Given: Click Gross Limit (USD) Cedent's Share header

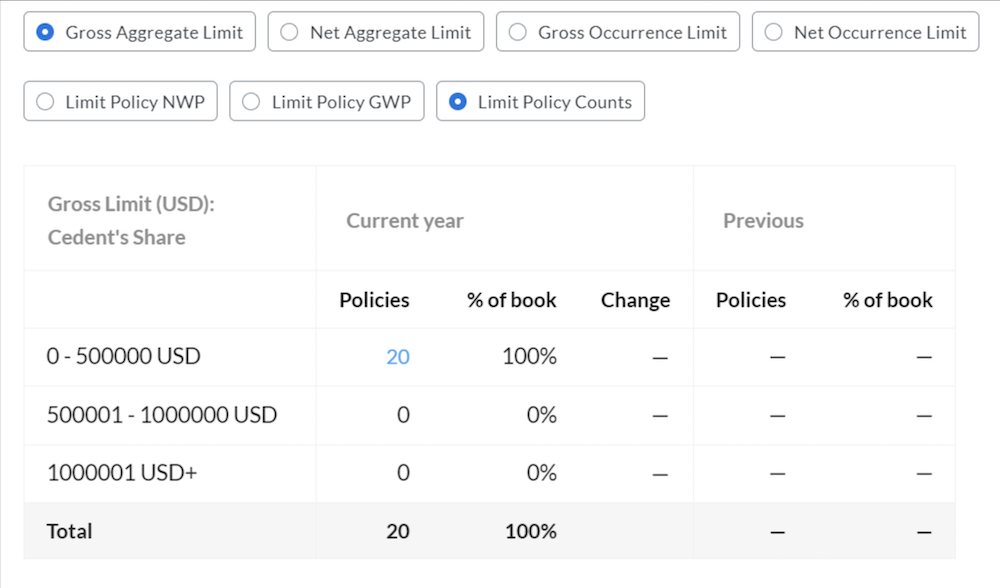Looking at the screenshot, I should (x=131, y=221).
